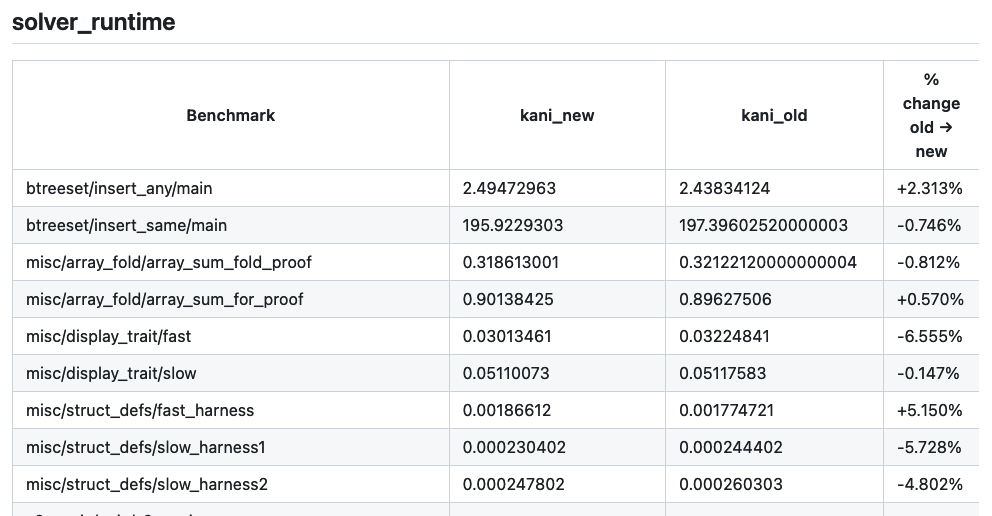Select the value 195.9229303
This screenshot has height=516, width=992.
pos(512,225)
